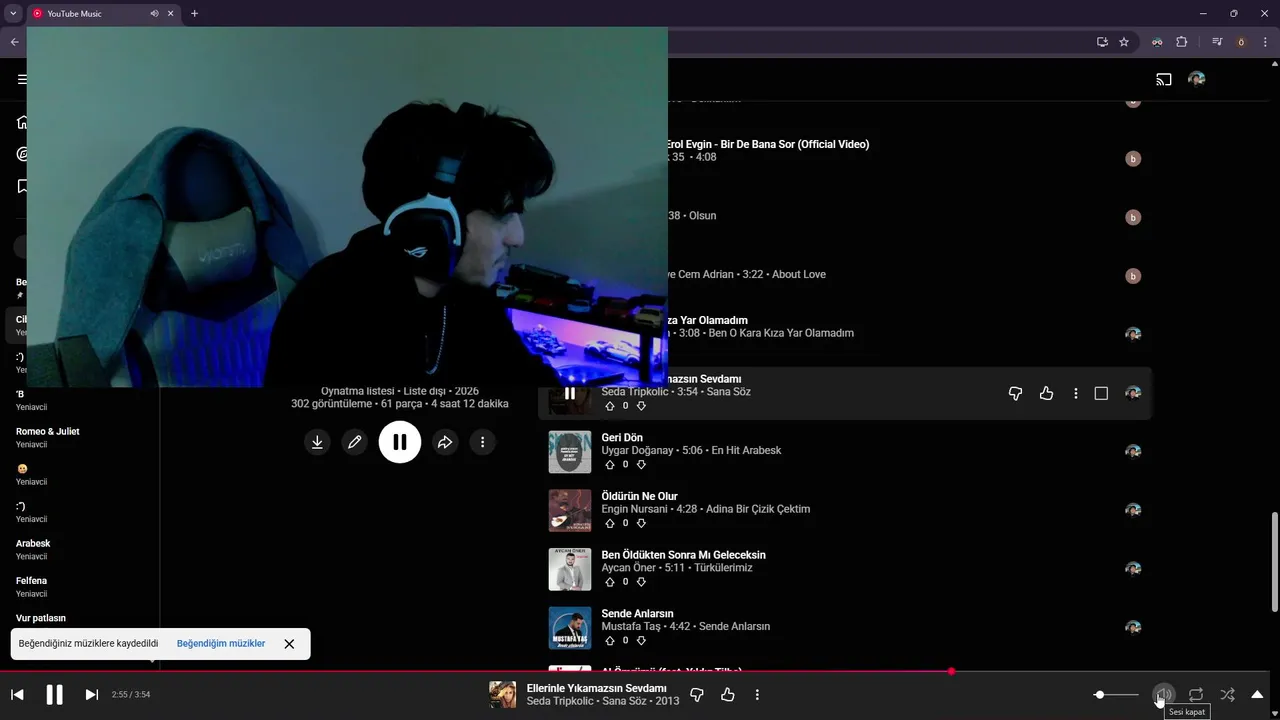This screenshot has height=720, width=1280.
Task: Bookmark this page with star icon
Action: pos(1124,42)
